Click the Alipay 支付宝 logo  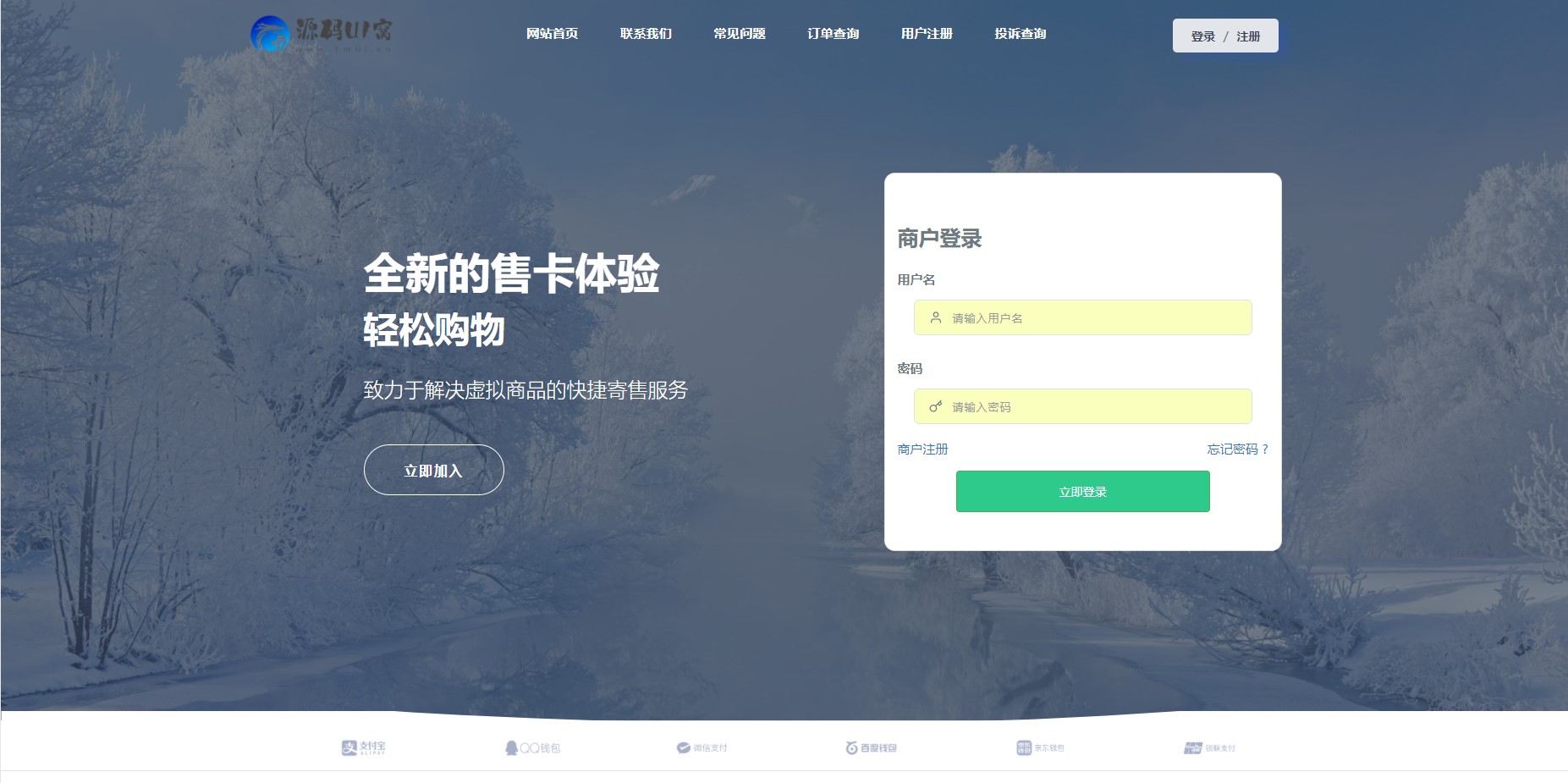363,747
